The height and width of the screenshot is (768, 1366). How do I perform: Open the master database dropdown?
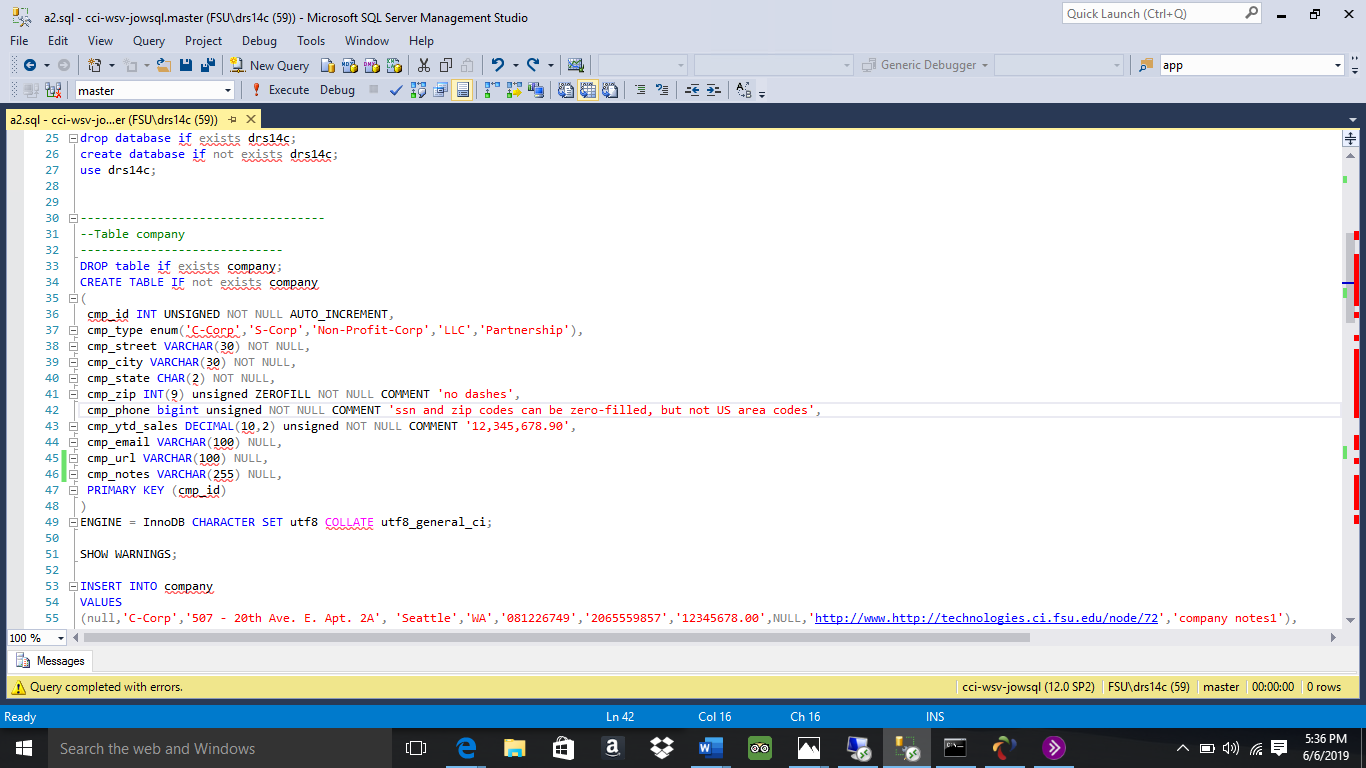(x=228, y=90)
